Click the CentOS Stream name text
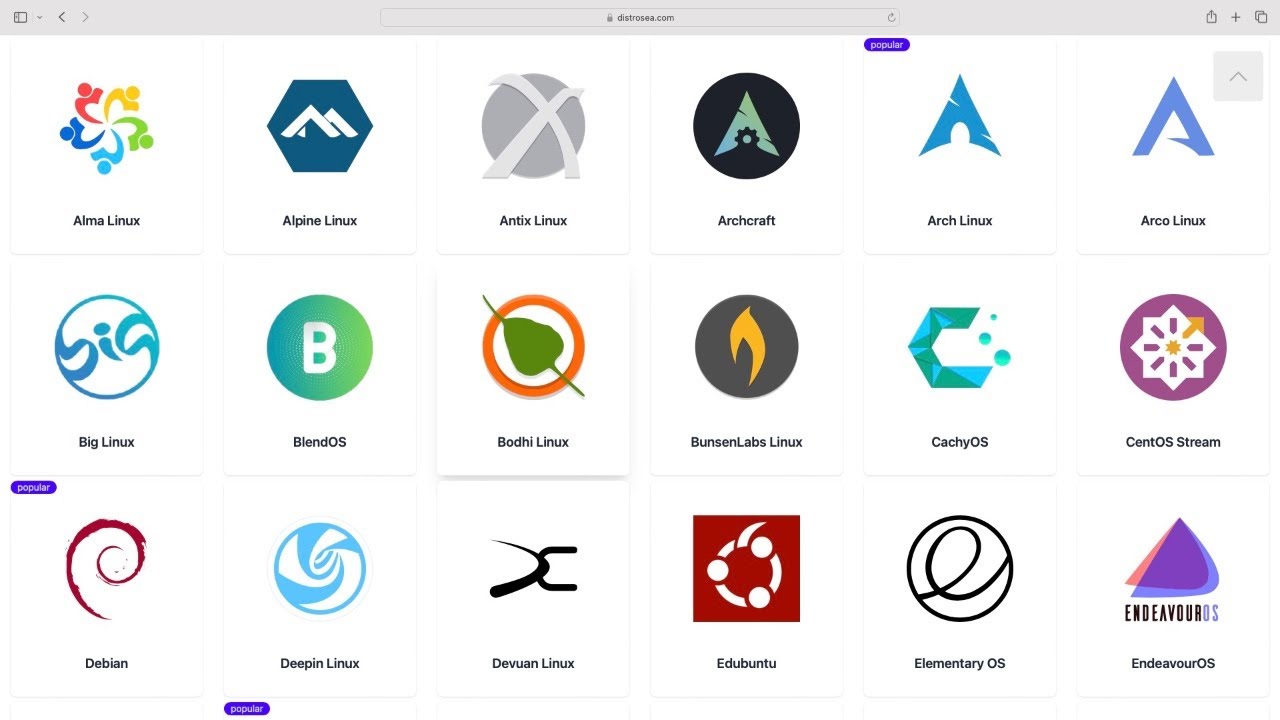Image resolution: width=1280 pixels, height=720 pixels. pyautogui.click(x=1173, y=442)
